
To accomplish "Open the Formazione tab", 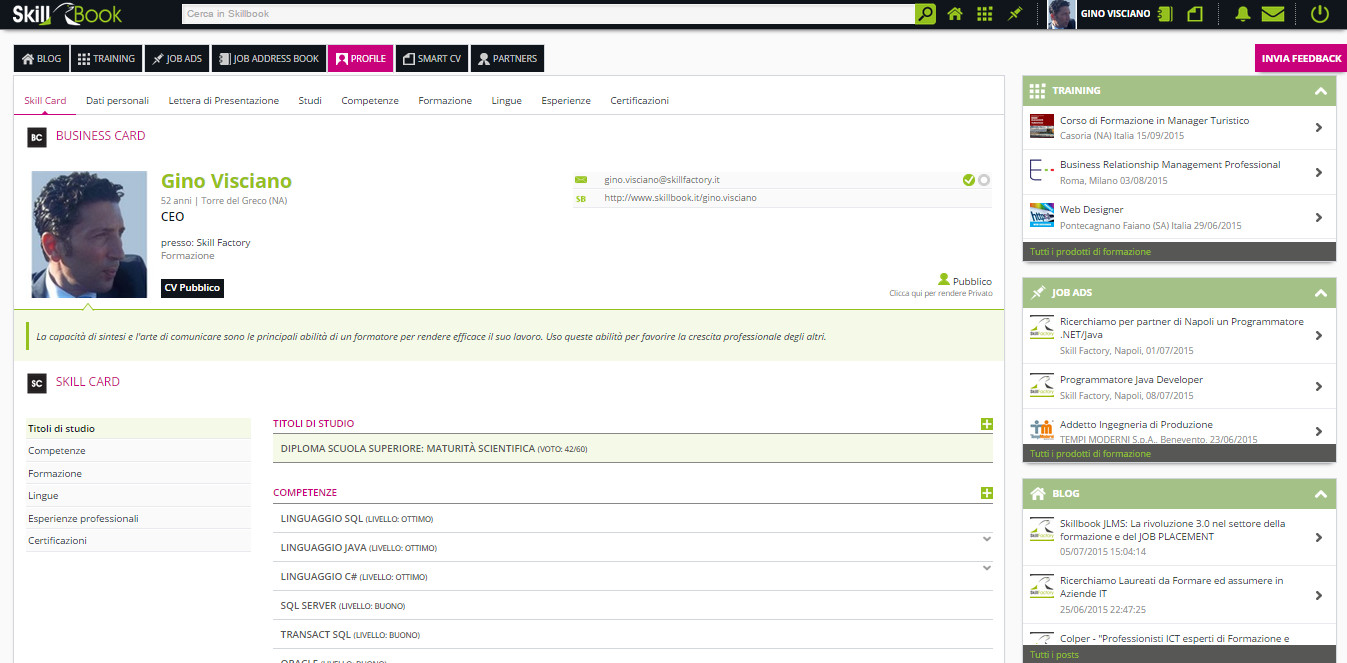I will [x=445, y=101].
